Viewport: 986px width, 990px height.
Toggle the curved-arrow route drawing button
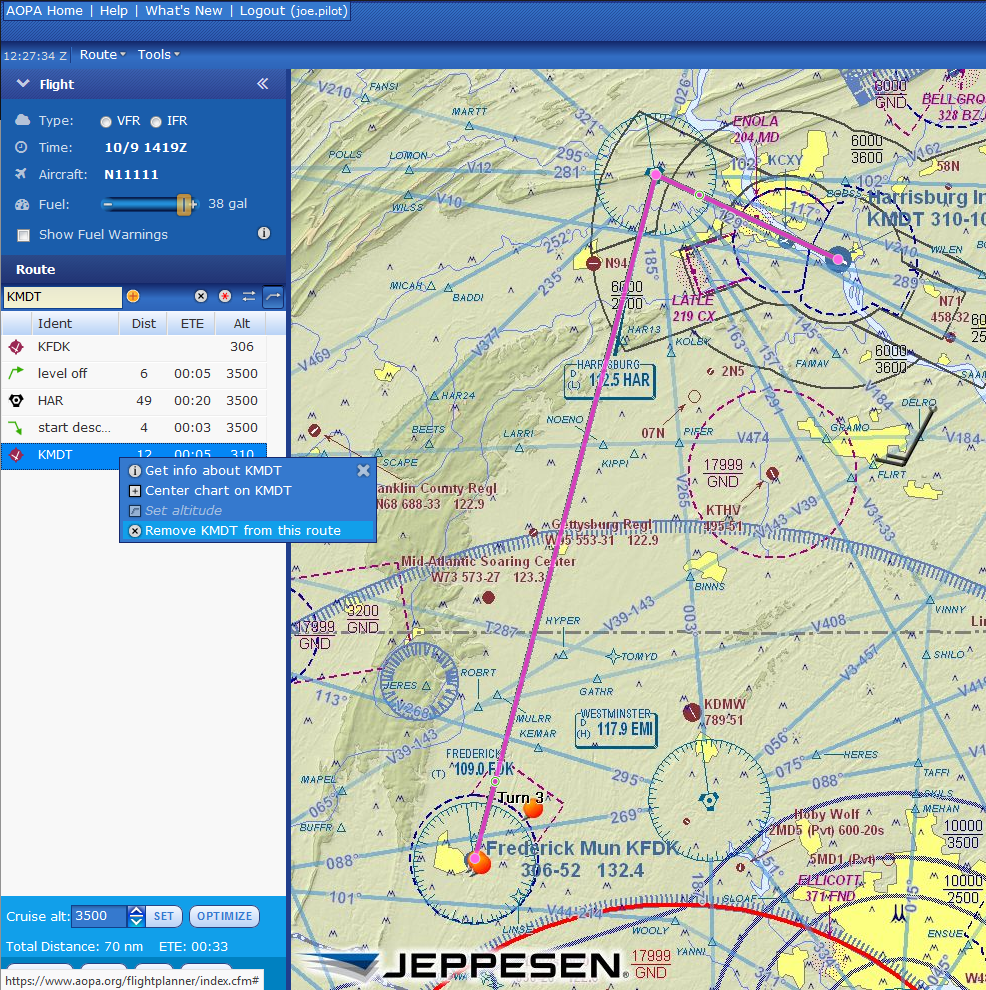pyautogui.click(x=273, y=296)
